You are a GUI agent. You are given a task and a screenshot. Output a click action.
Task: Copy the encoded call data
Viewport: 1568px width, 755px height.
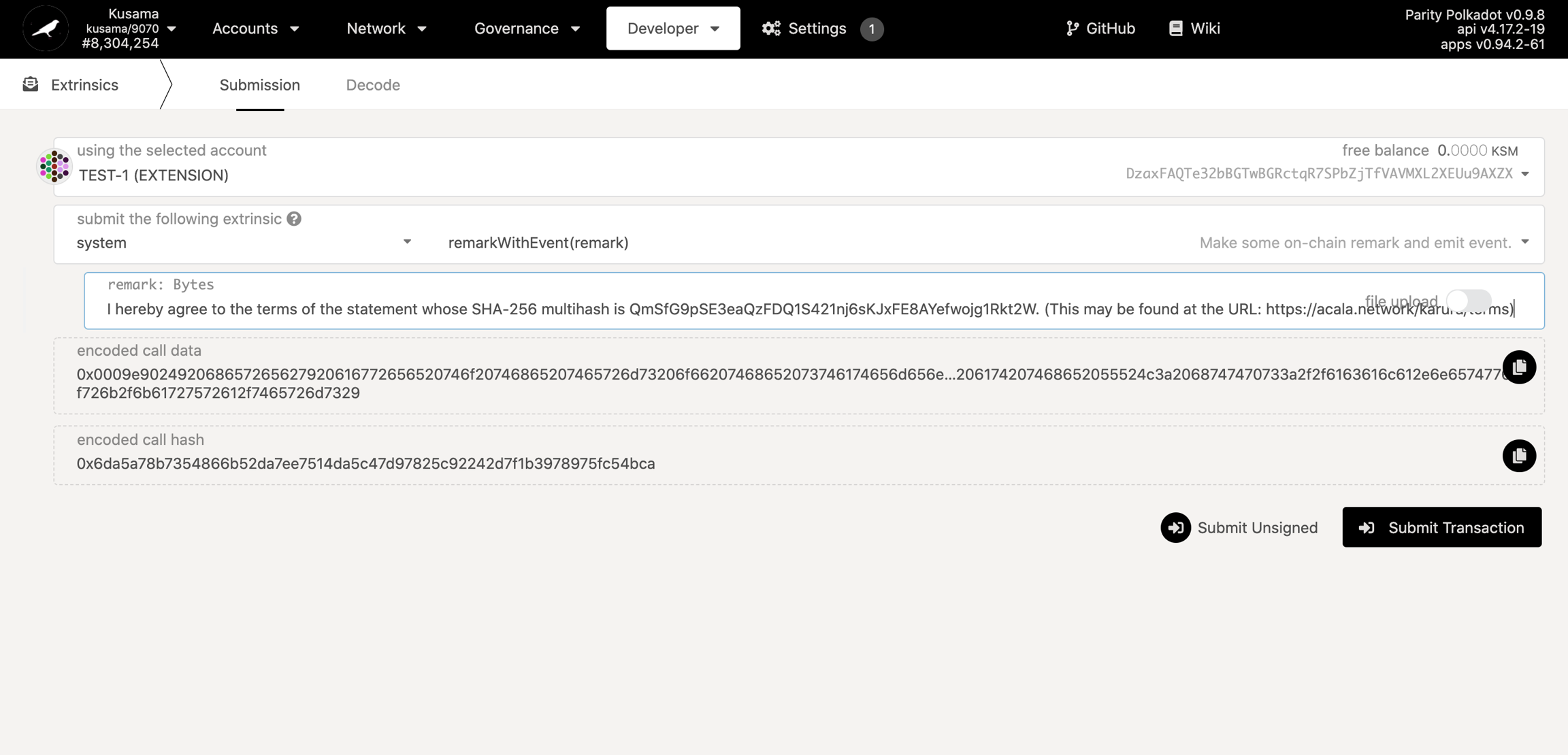coord(1519,367)
